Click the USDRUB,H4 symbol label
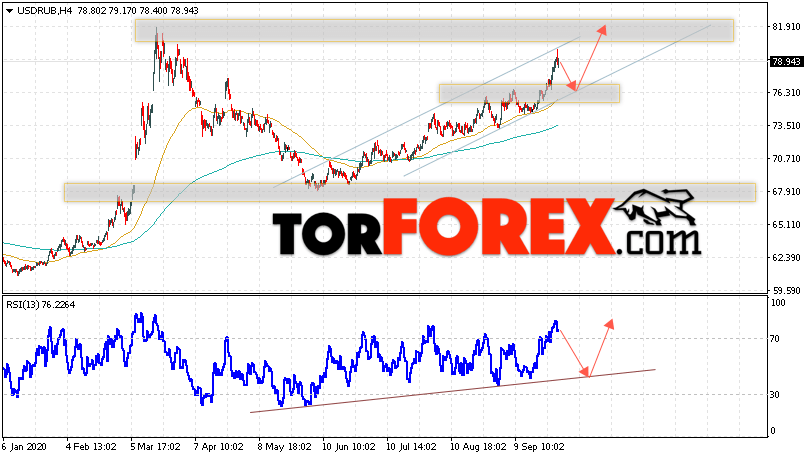The image size is (808, 458). click(x=45, y=11)
